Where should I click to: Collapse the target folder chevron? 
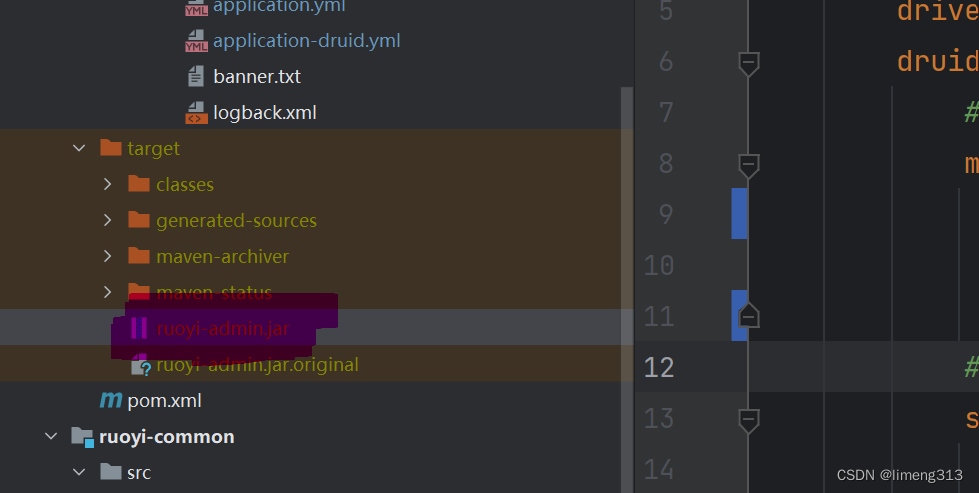[79, 149]
